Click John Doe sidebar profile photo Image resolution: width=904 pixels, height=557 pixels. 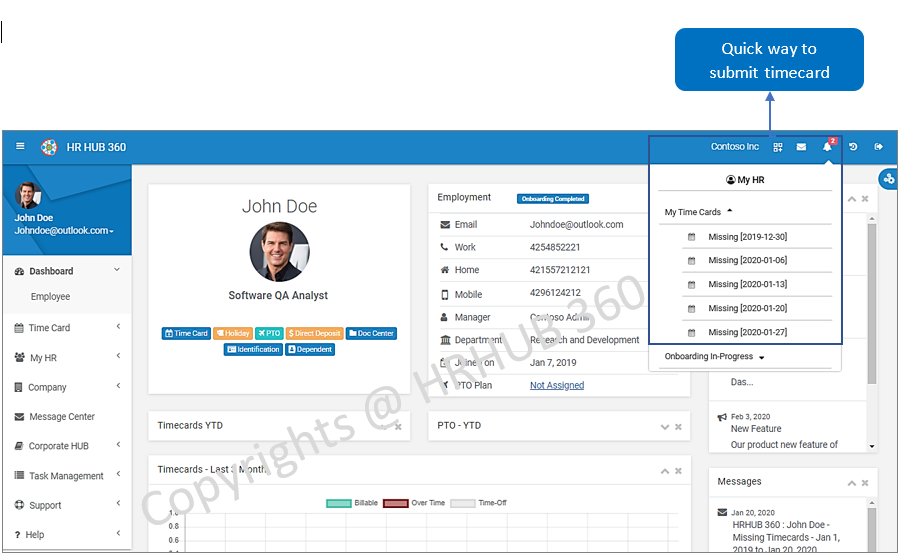pos(28,195)
